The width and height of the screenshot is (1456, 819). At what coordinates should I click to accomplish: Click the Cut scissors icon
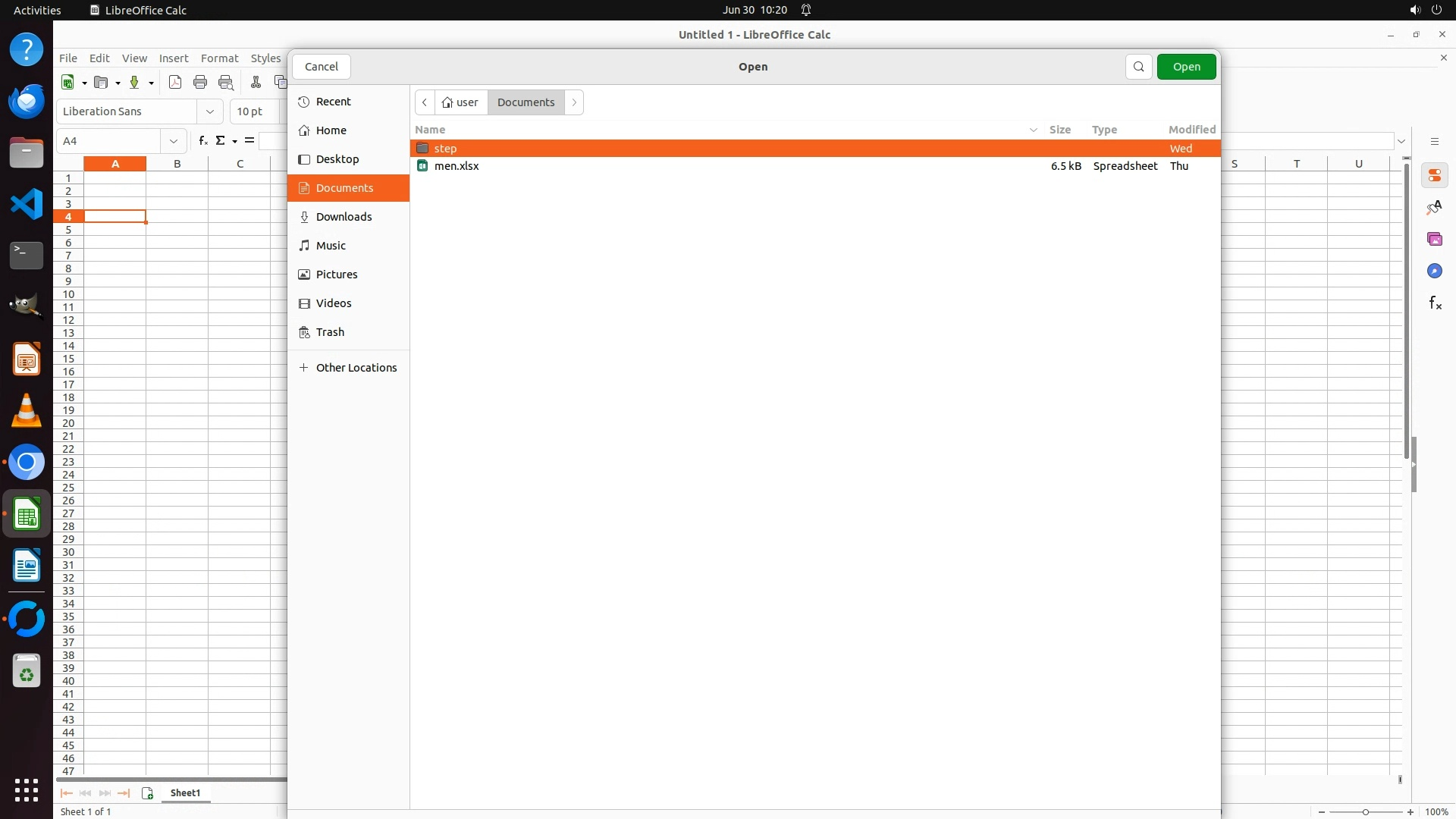point(256,83)
